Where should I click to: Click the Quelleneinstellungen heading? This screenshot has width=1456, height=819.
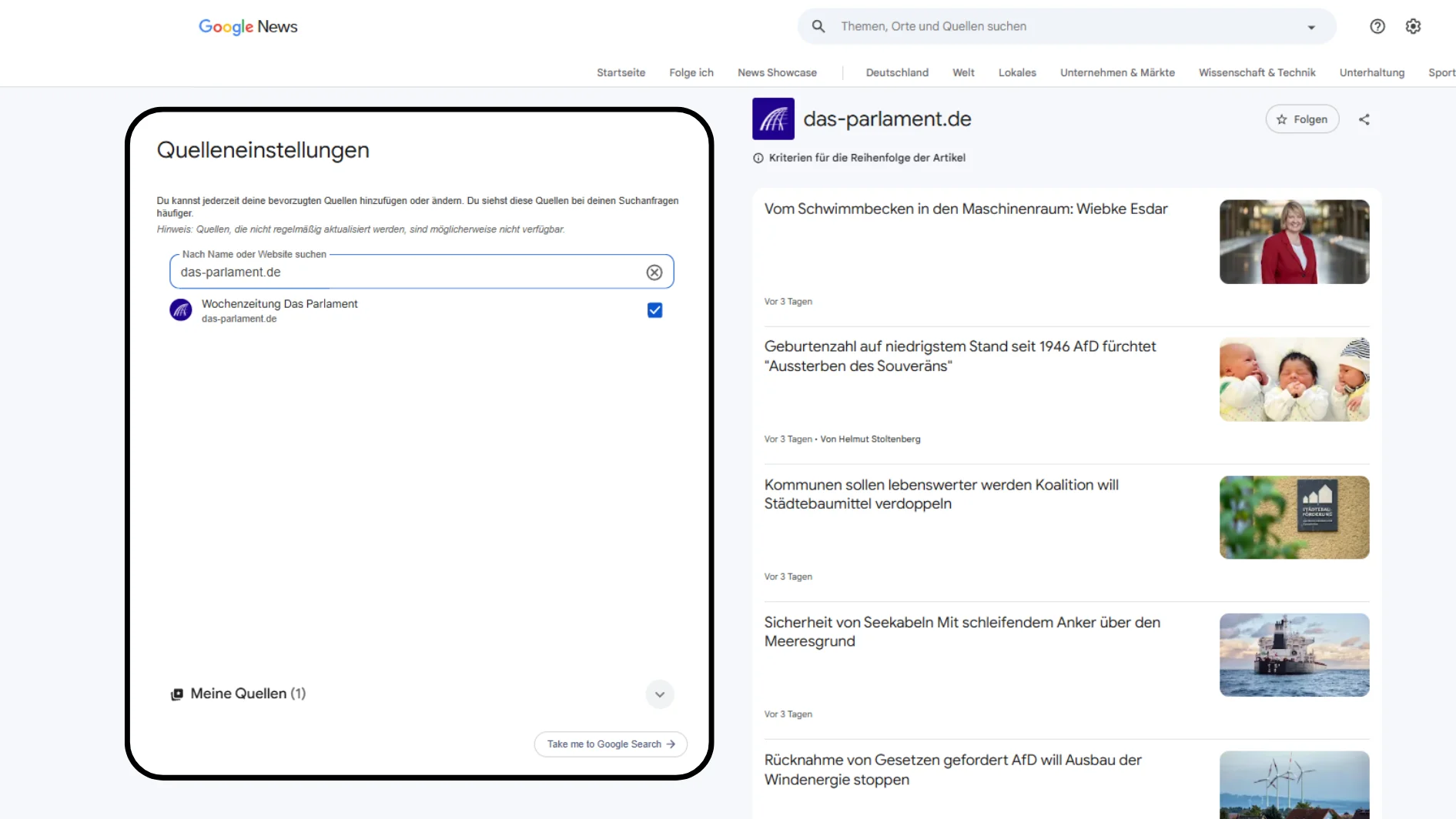click(263, 150)
